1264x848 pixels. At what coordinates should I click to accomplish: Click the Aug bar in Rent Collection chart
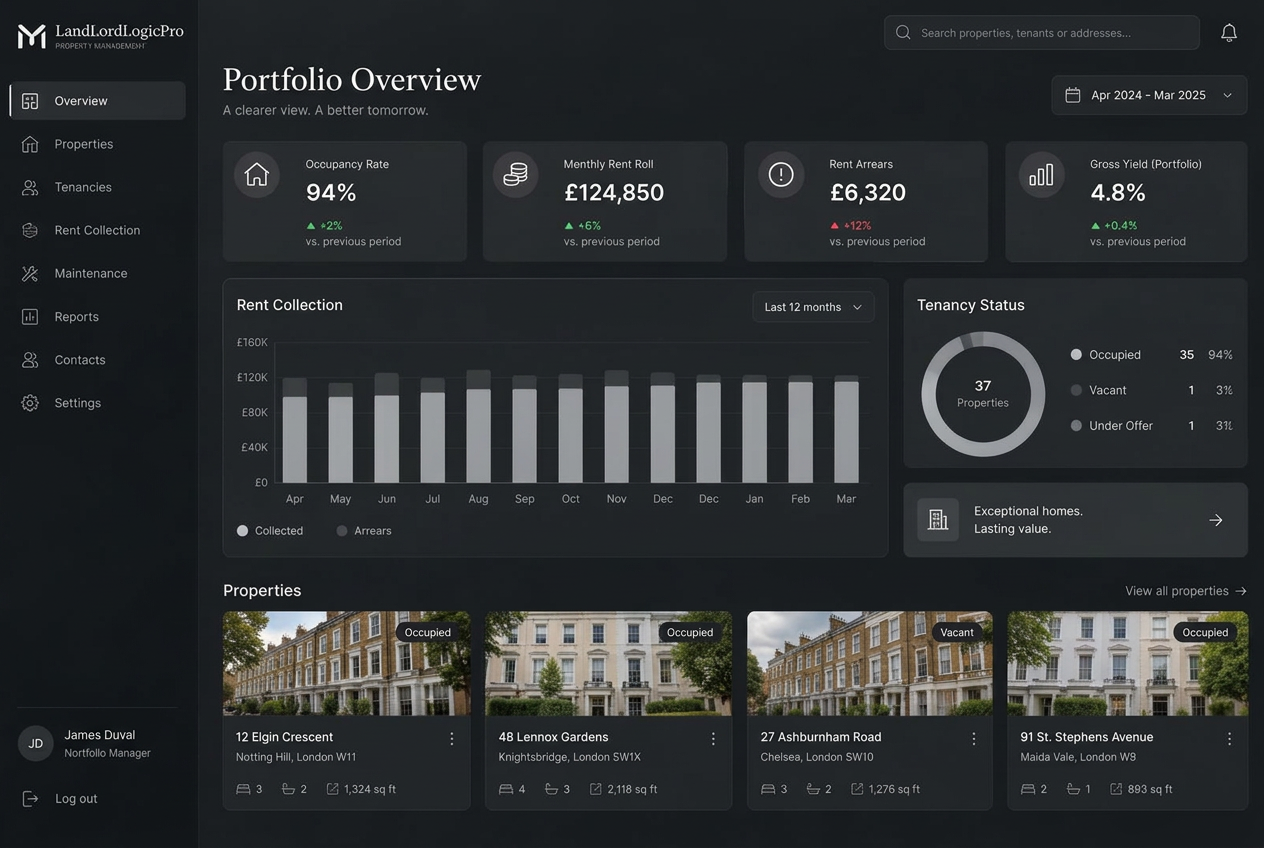[x=479, y=427]
